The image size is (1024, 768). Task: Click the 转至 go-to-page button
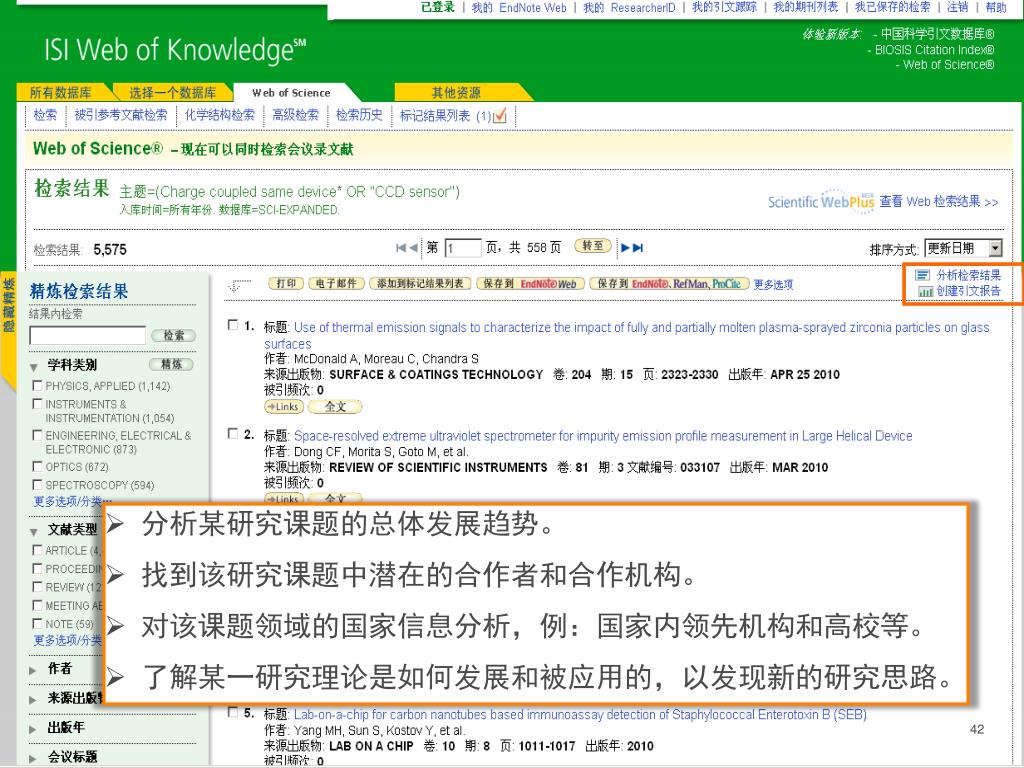[x=592, y=246]
